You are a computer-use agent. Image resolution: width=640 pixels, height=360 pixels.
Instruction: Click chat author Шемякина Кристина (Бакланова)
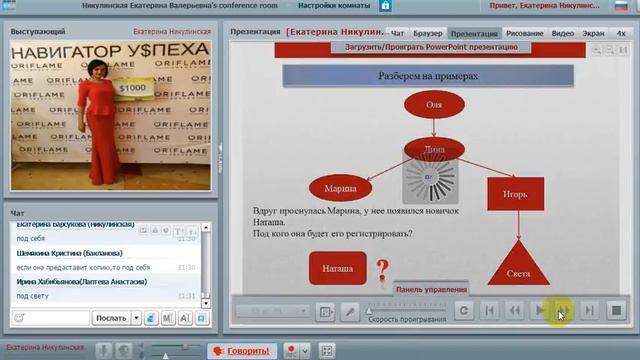pyautogui.click(x=69, y=253)
